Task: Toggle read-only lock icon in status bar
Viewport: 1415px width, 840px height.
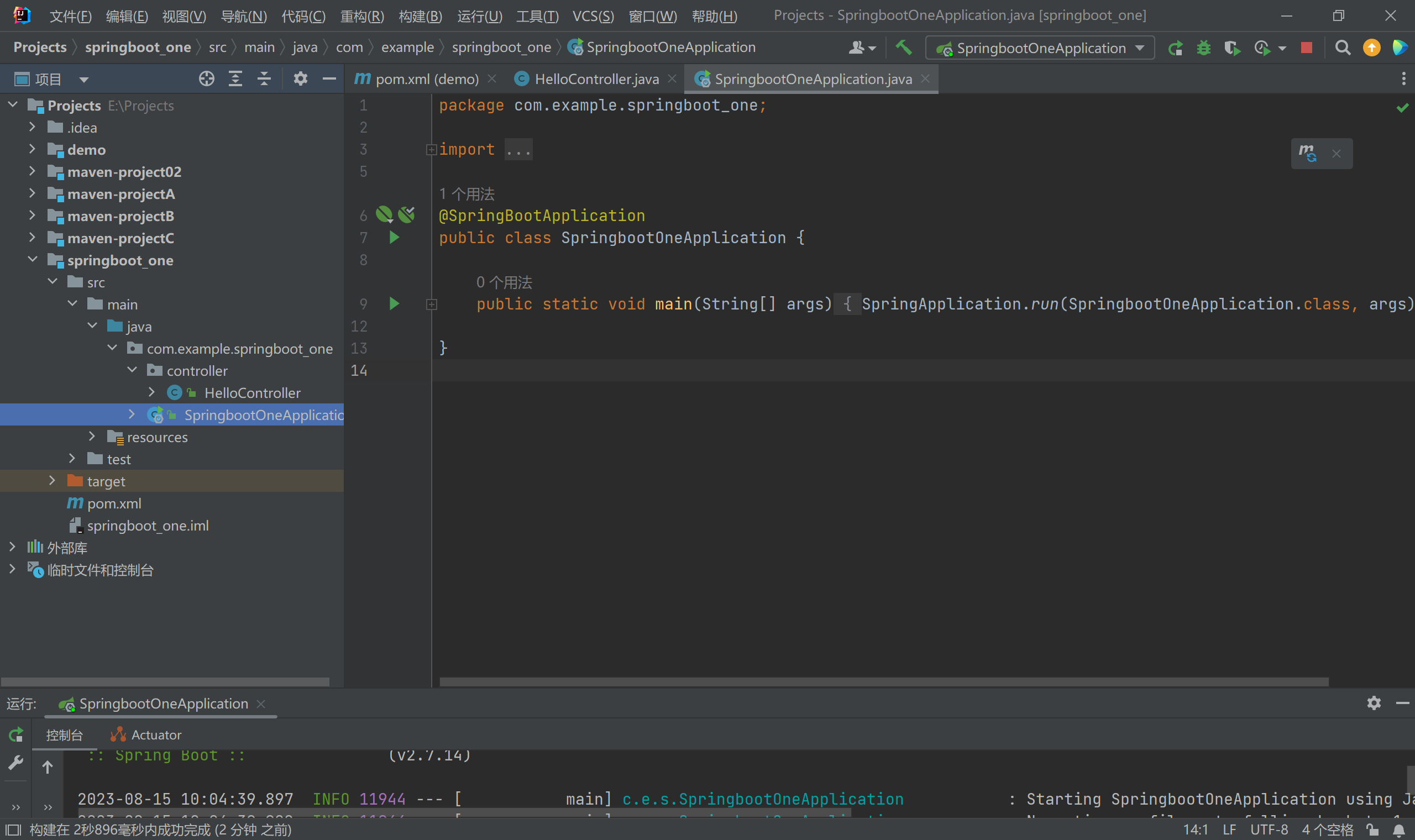Action: point(1372,830)
